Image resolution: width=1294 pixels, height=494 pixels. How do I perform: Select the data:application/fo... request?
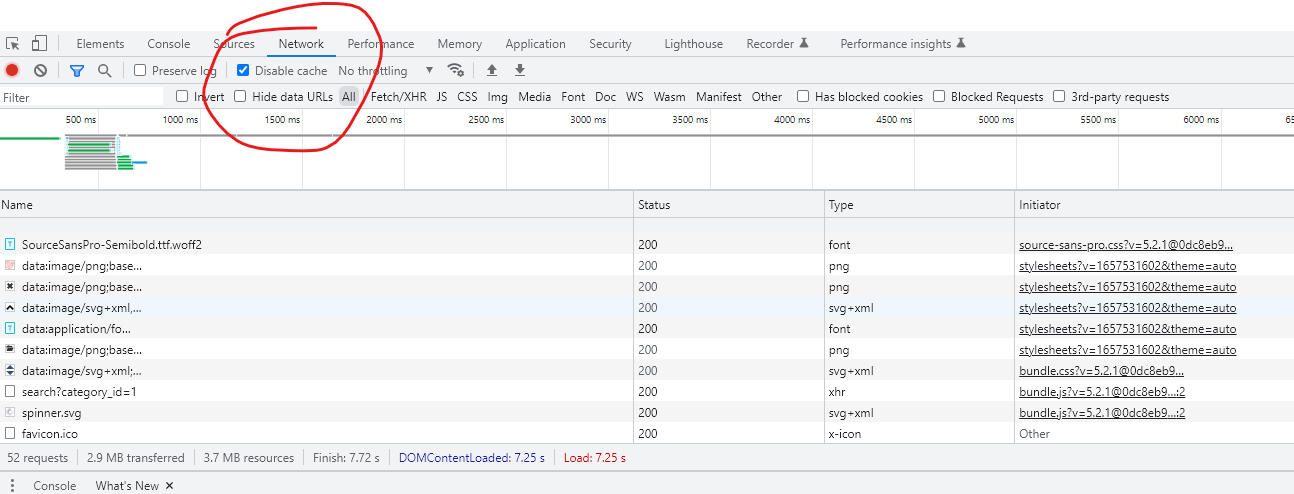coord(647,329)
